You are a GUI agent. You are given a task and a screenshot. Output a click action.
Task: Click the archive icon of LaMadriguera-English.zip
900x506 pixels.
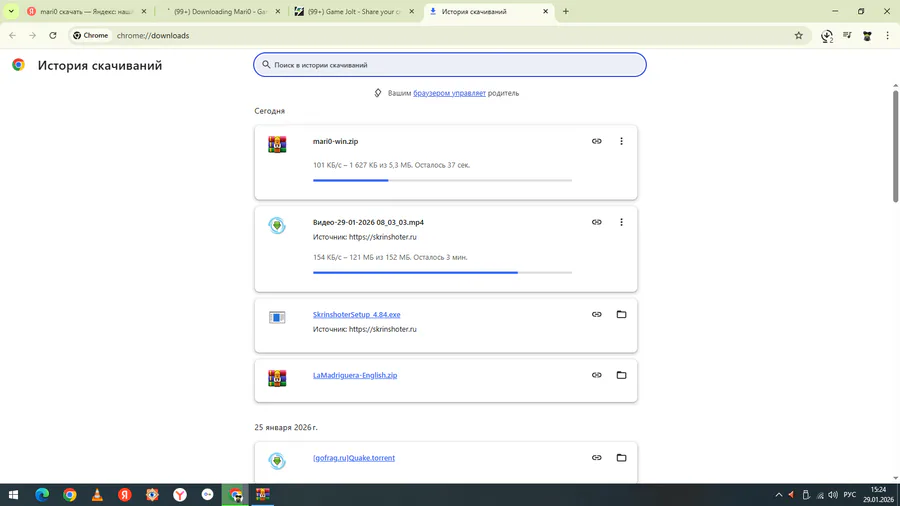[x=277, y=378]
